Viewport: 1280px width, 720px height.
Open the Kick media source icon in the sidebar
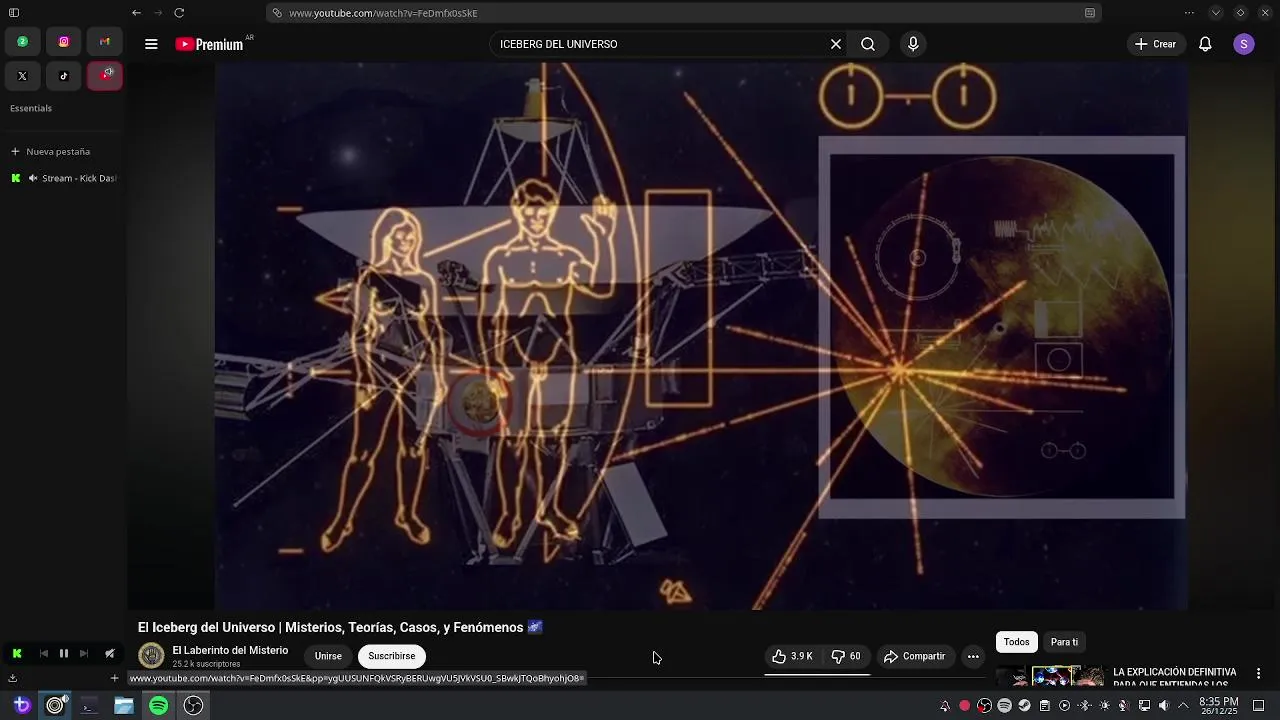click(x=17, y=653)
